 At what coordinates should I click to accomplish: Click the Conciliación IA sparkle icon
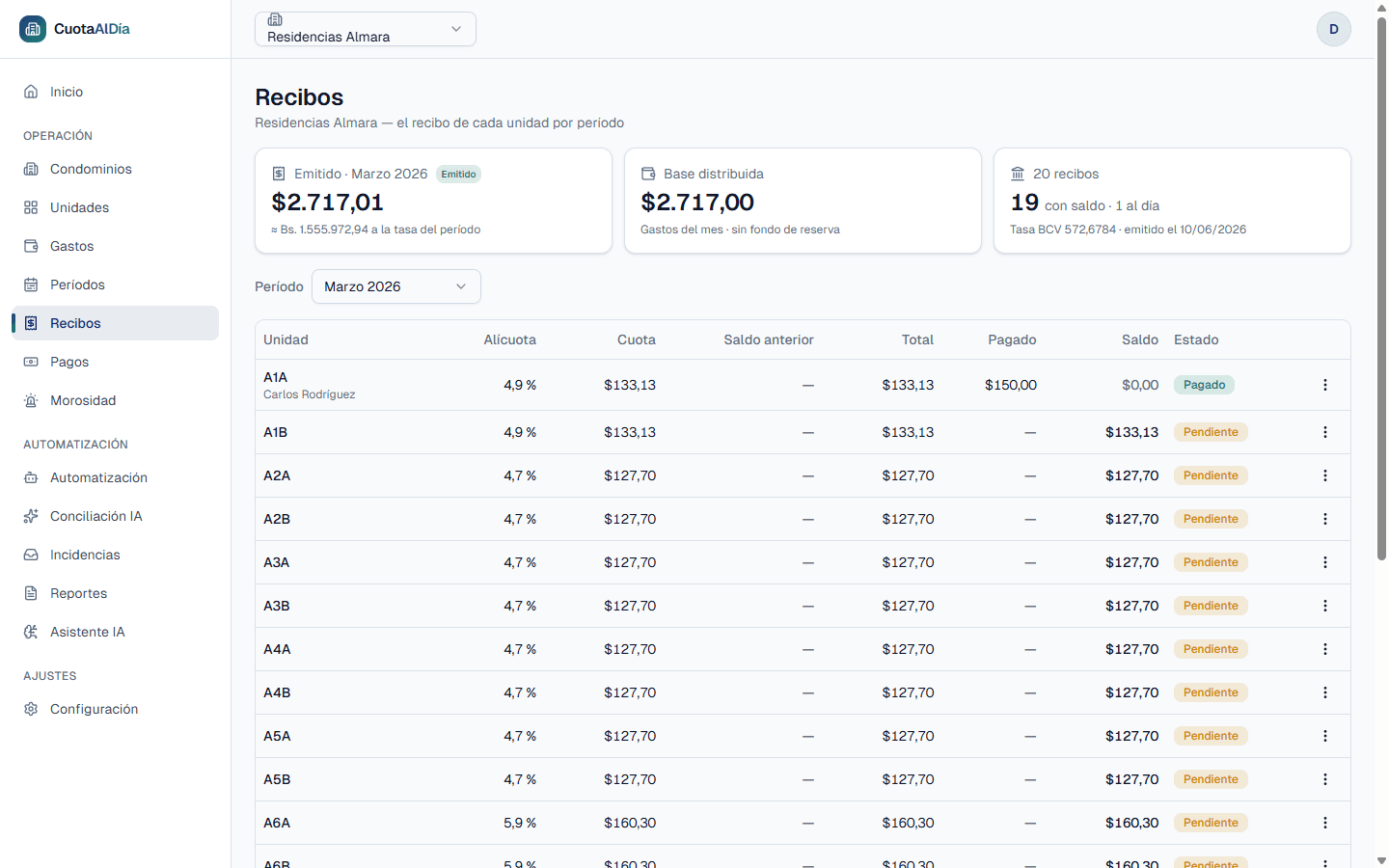pos(31,516)
